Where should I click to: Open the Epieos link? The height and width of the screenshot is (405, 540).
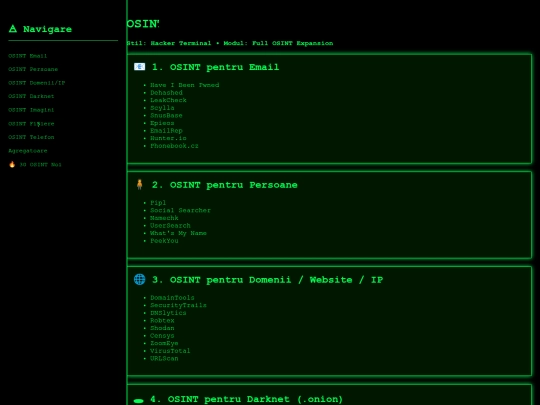tap(162, 123)
